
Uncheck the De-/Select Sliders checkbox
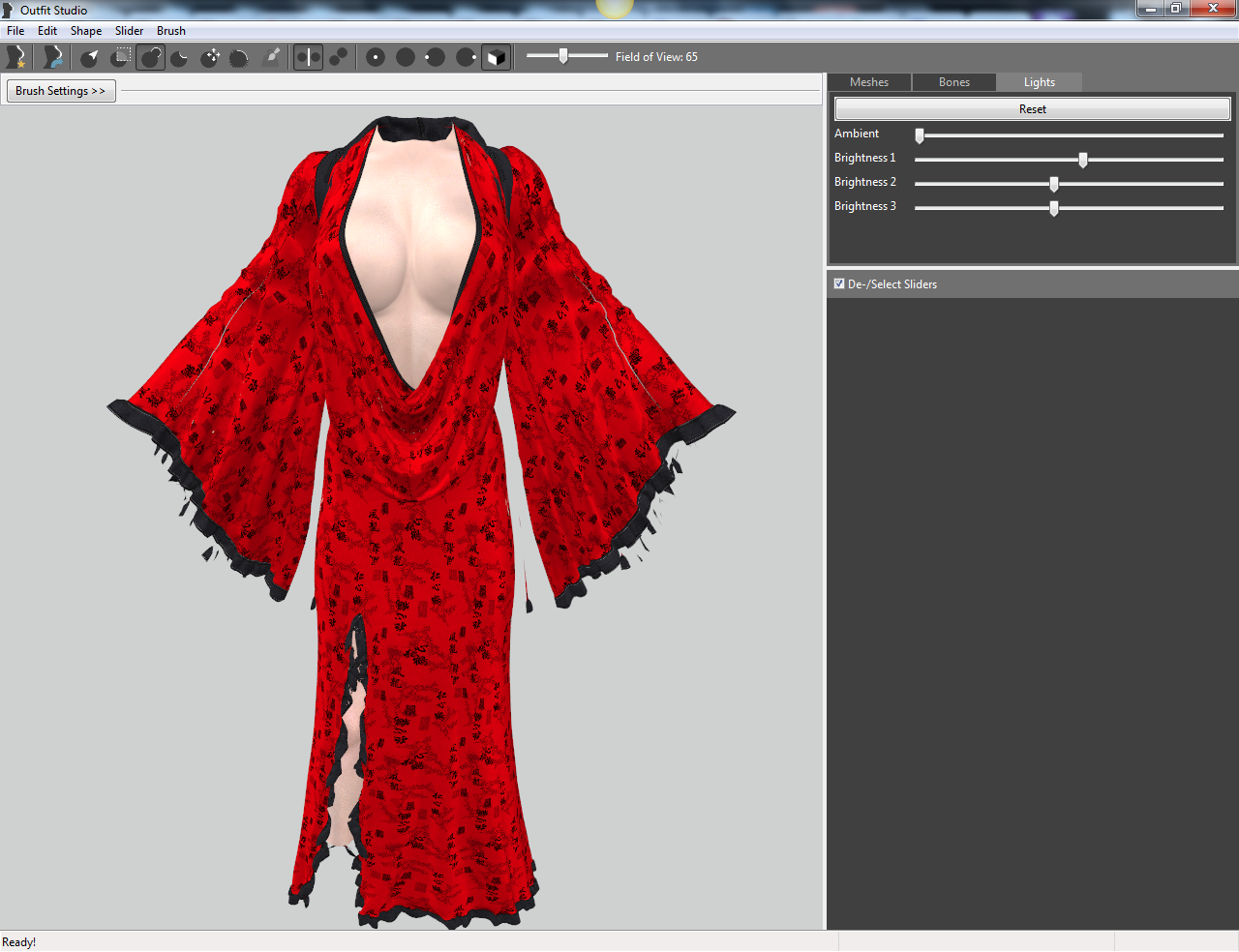point(839,284)
